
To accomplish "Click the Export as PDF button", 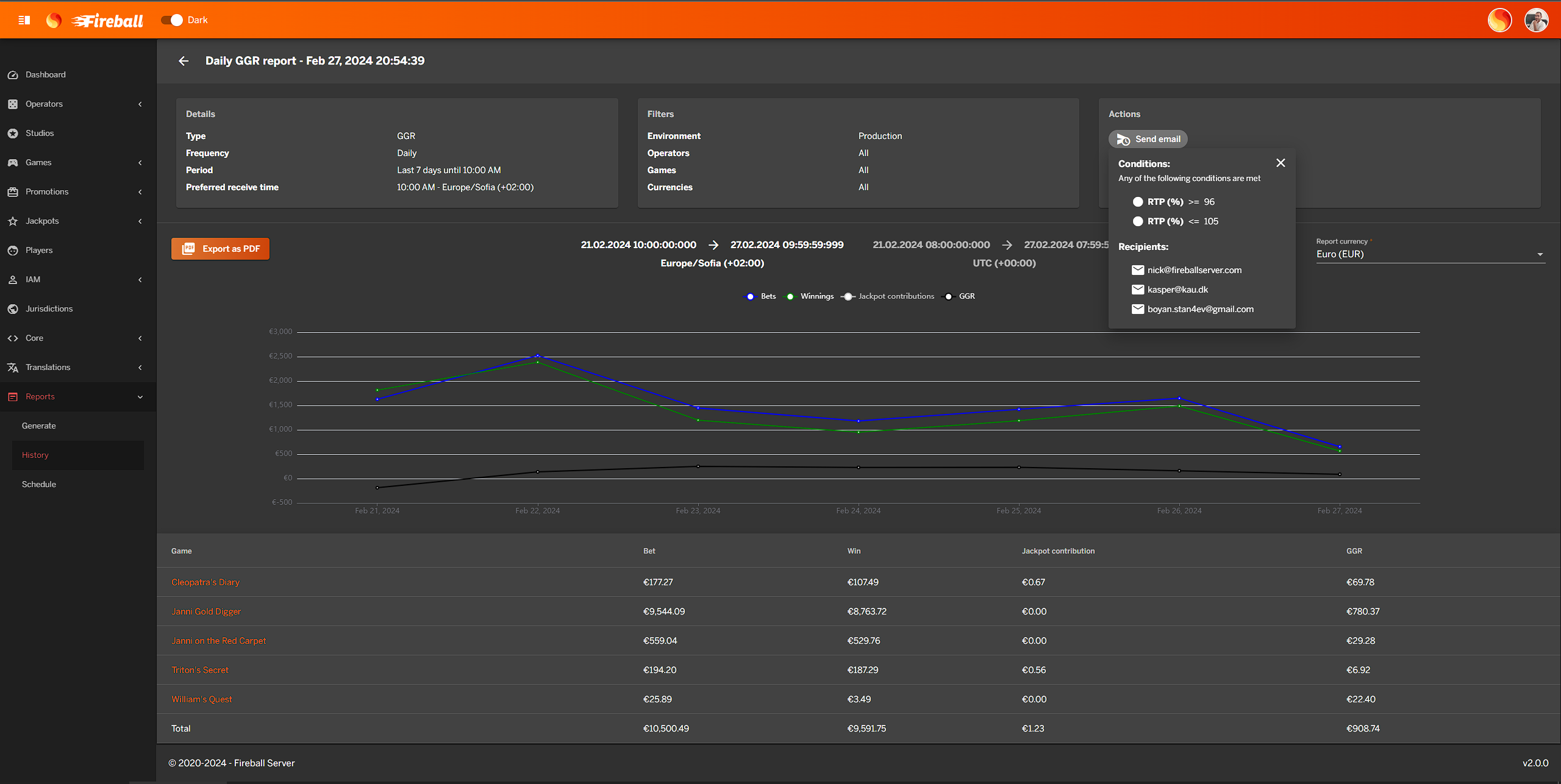I will [220, 249].
